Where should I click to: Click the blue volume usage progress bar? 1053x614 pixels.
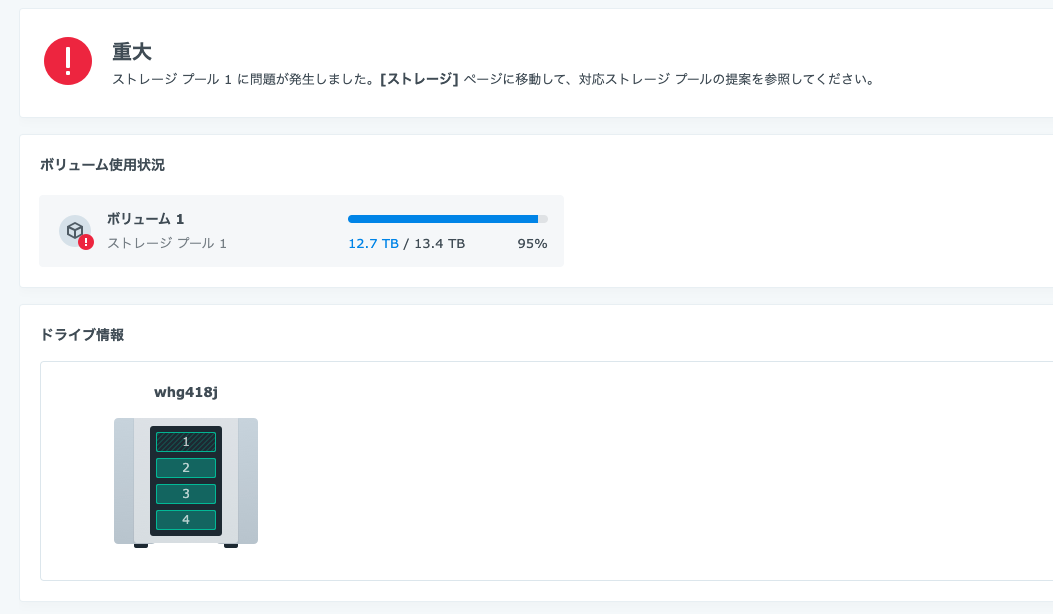click(447, 219)
